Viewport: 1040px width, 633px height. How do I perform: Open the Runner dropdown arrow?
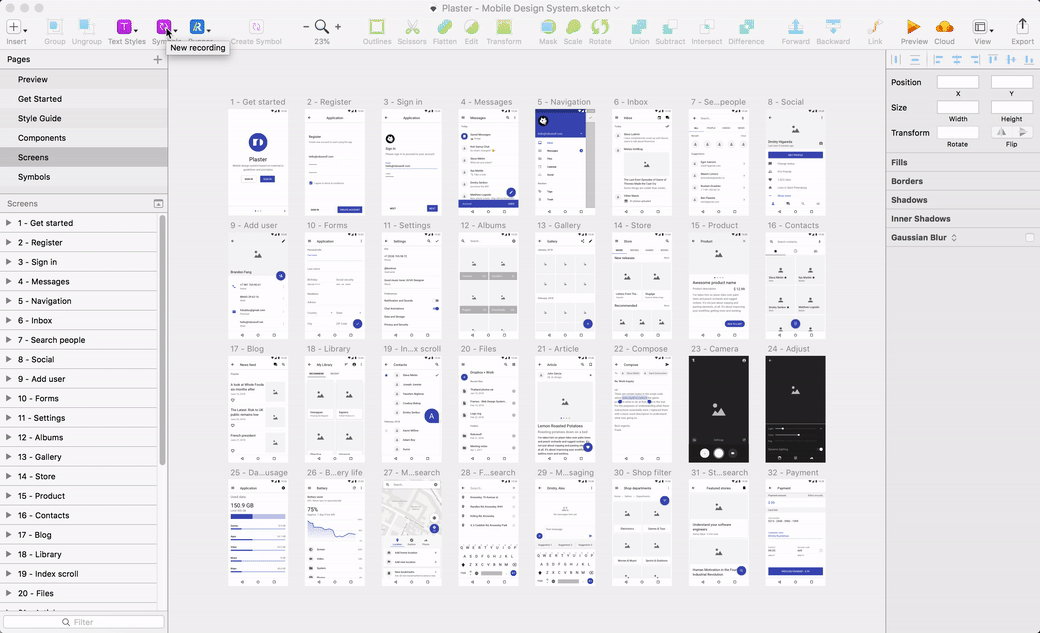coord(208,31)
